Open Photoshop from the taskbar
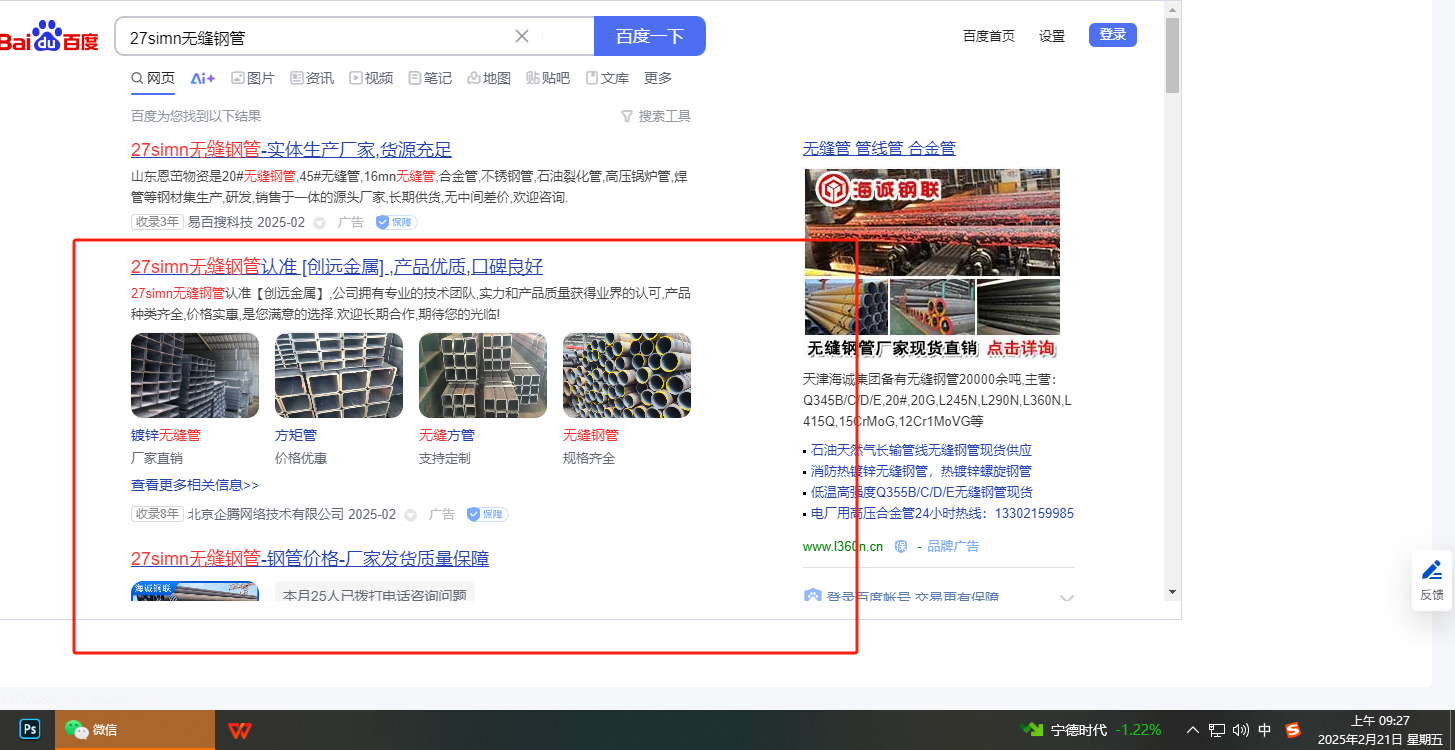Screen dimensions: 1455x750 [x=30, y=730]
